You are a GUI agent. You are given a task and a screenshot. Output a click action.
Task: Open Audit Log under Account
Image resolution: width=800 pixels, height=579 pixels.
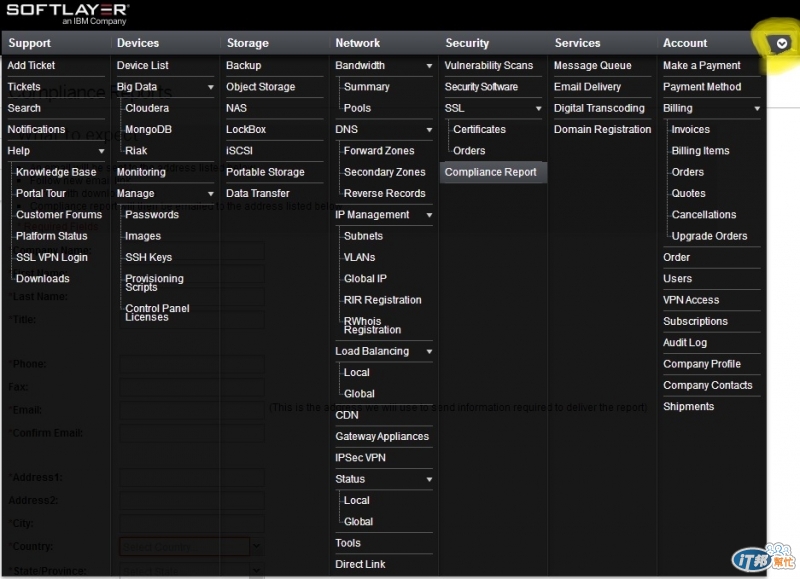point(685,343)
